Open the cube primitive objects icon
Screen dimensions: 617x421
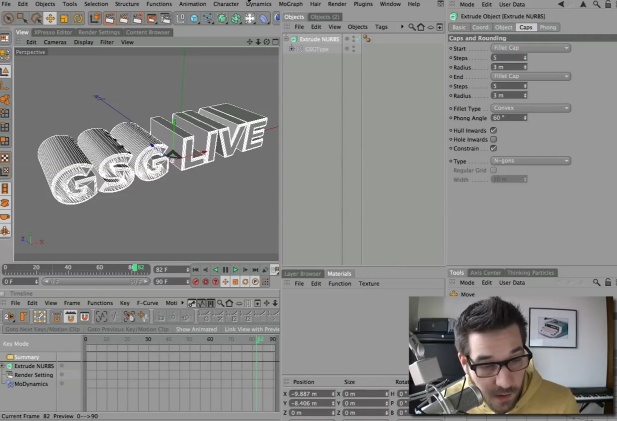[x=194, y=18]
